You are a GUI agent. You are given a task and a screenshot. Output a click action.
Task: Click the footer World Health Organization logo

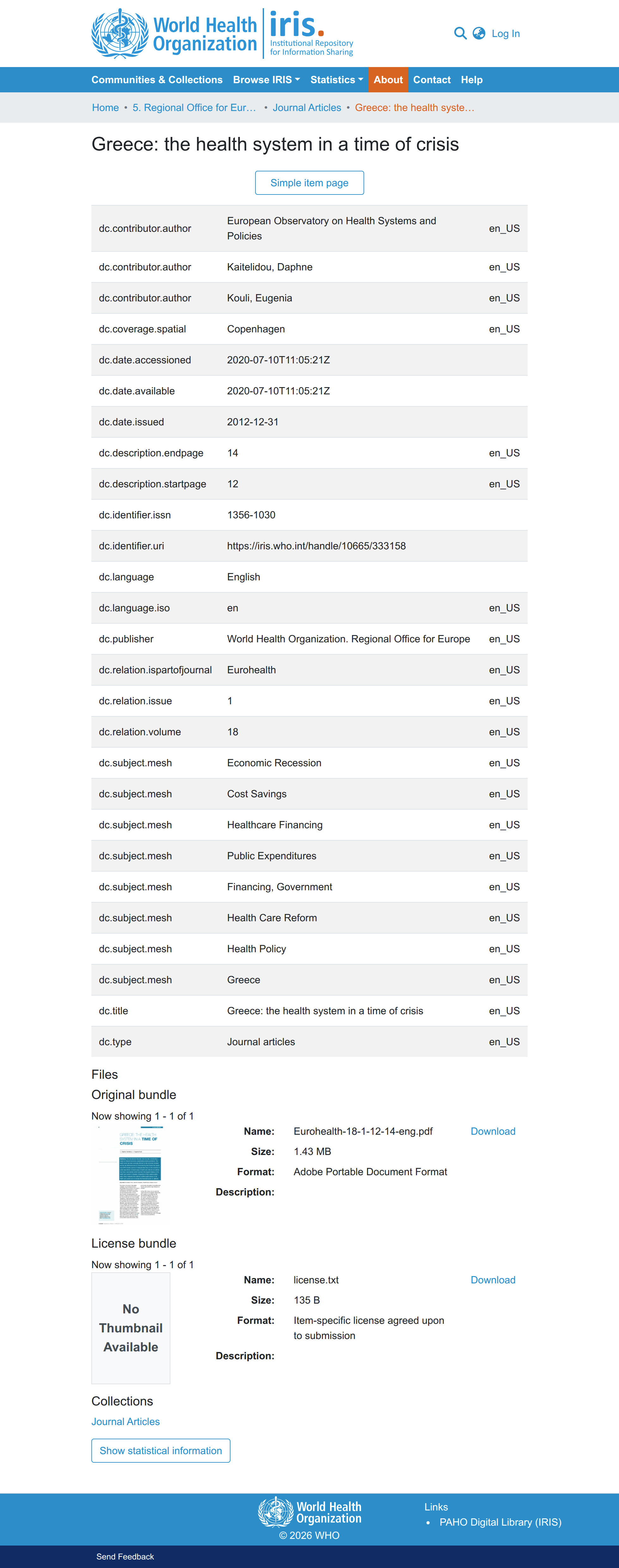click(310, 1512)
